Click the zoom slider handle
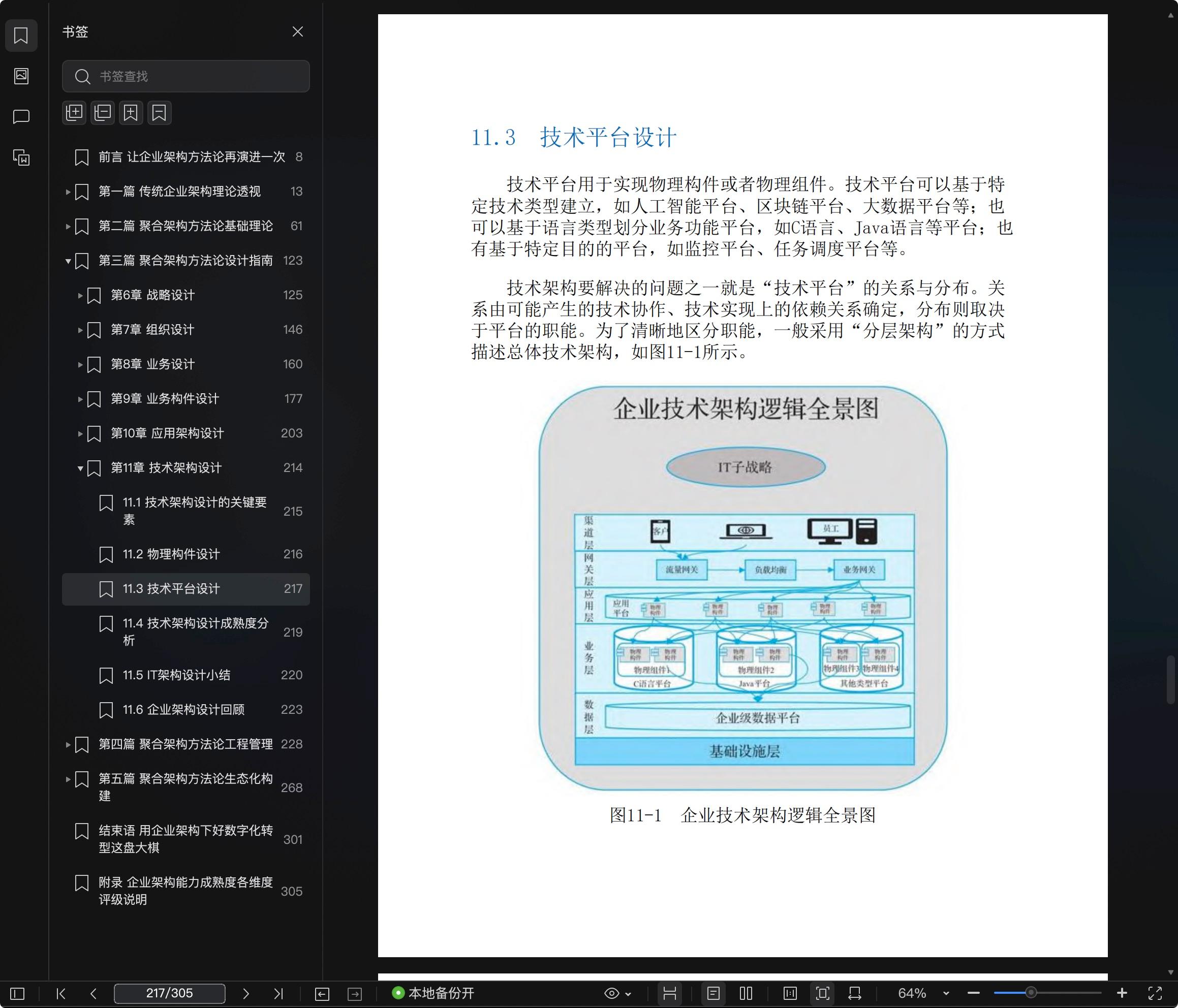The height and width of the screenshot is (1008, 1178). 1031,993
